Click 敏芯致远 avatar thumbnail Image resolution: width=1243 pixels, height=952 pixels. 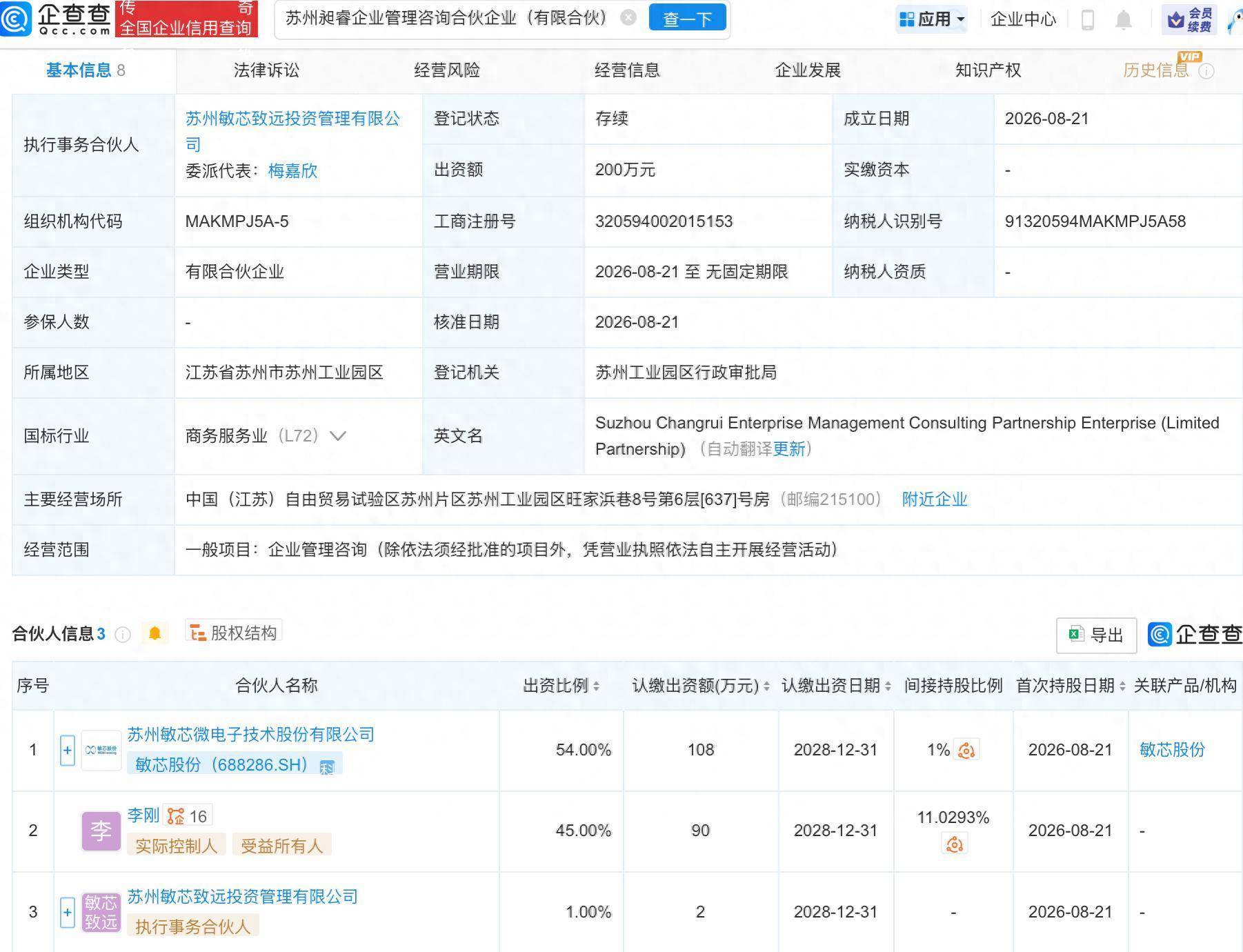101,912
